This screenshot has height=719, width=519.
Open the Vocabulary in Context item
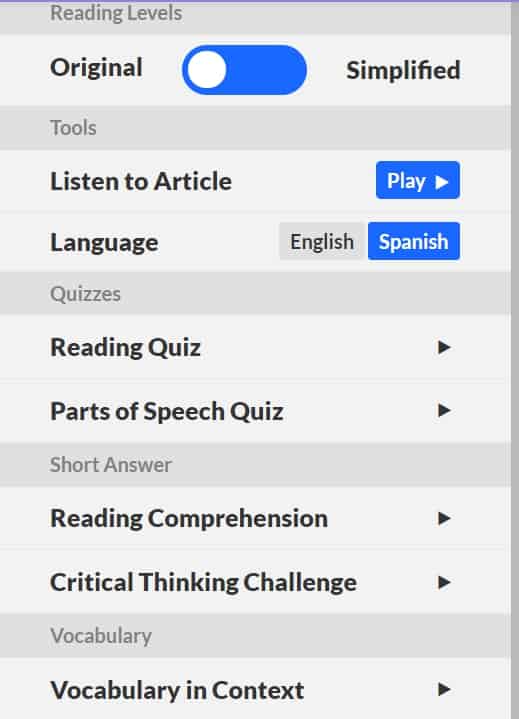pos(255,689)
